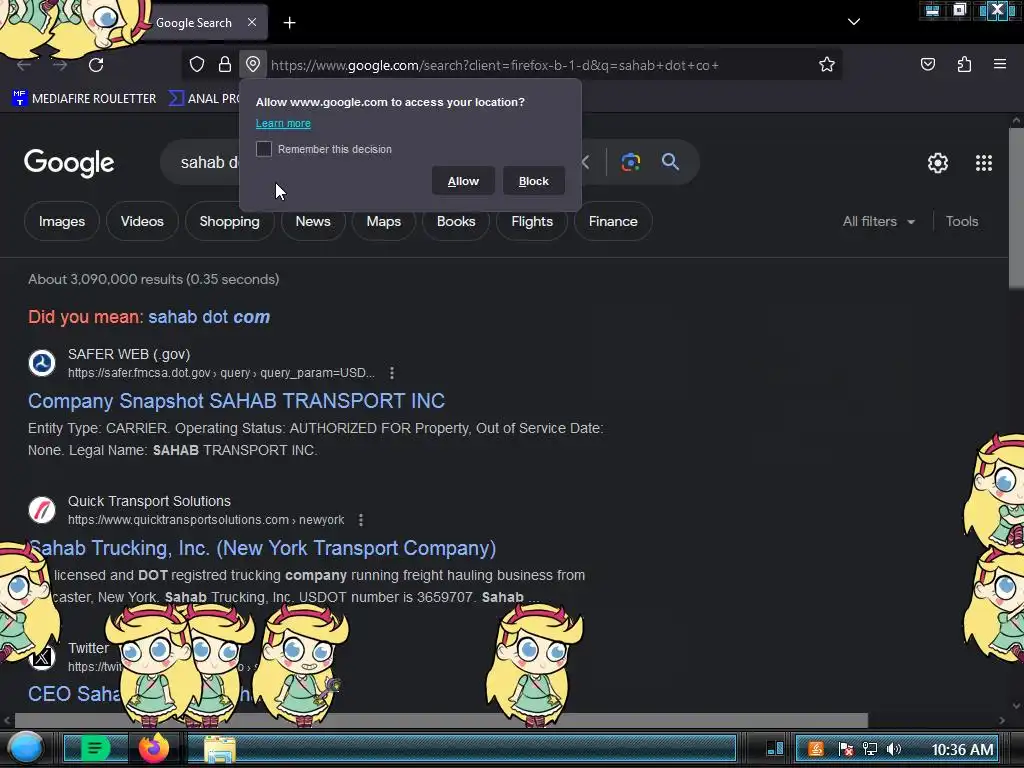Tick Remember this decision checkbox
This screenshot has width=1024, height=768.
(264, 149)
